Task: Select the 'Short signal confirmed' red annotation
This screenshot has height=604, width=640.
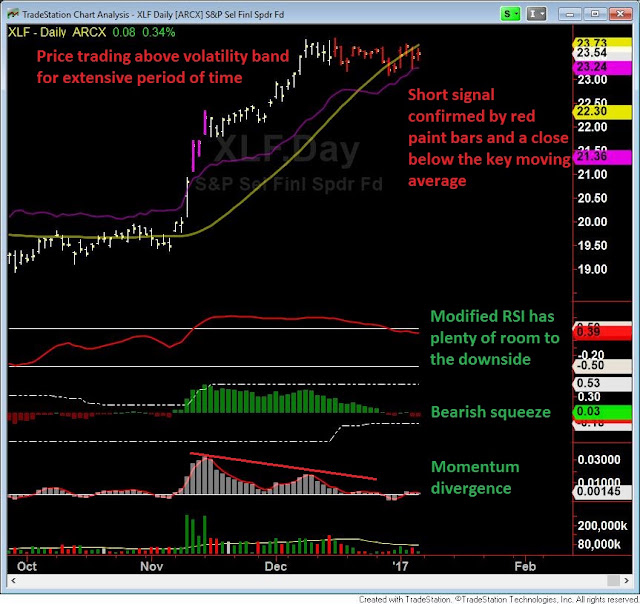Action: tap(489, 138)
